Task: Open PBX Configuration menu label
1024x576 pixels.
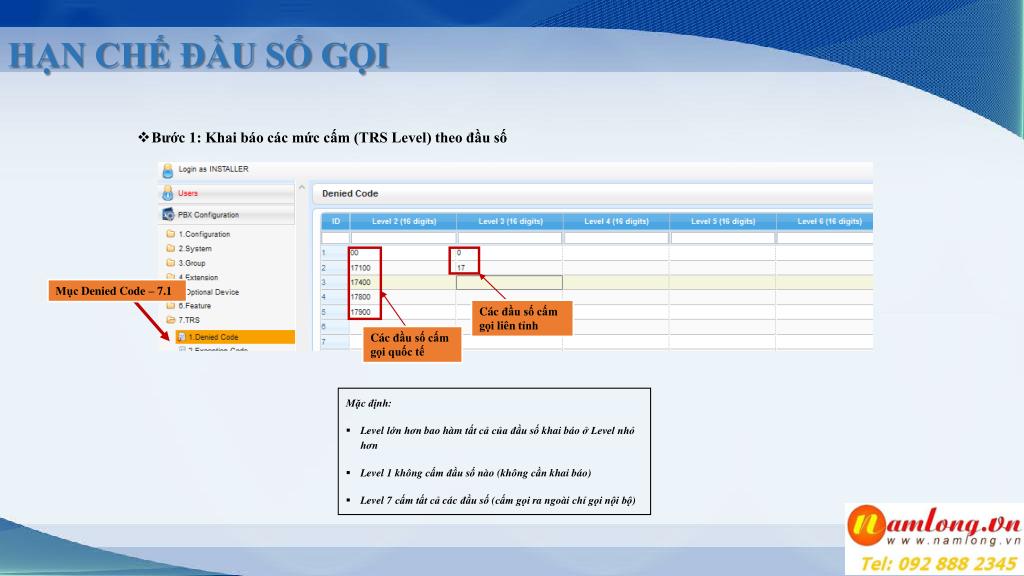Action: pyautogui.click(x=208, y=215)
